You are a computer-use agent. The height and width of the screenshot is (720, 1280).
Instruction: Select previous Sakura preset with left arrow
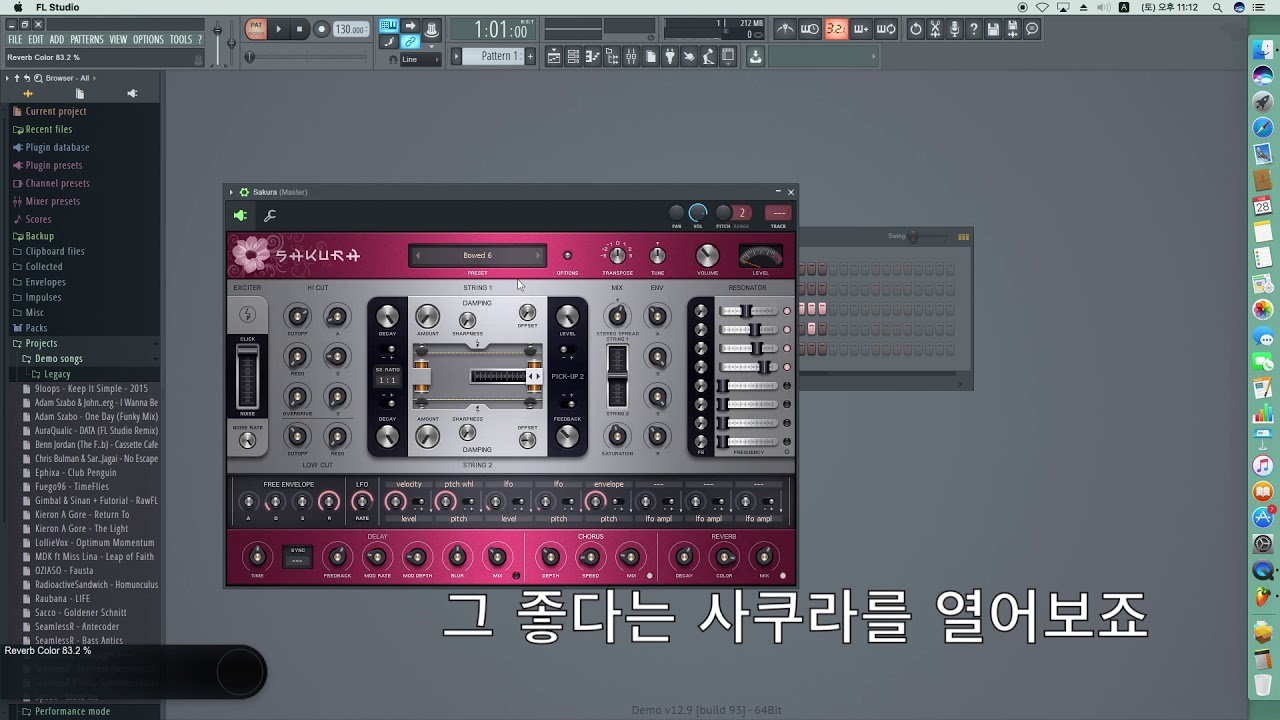[x=417, y=256]
